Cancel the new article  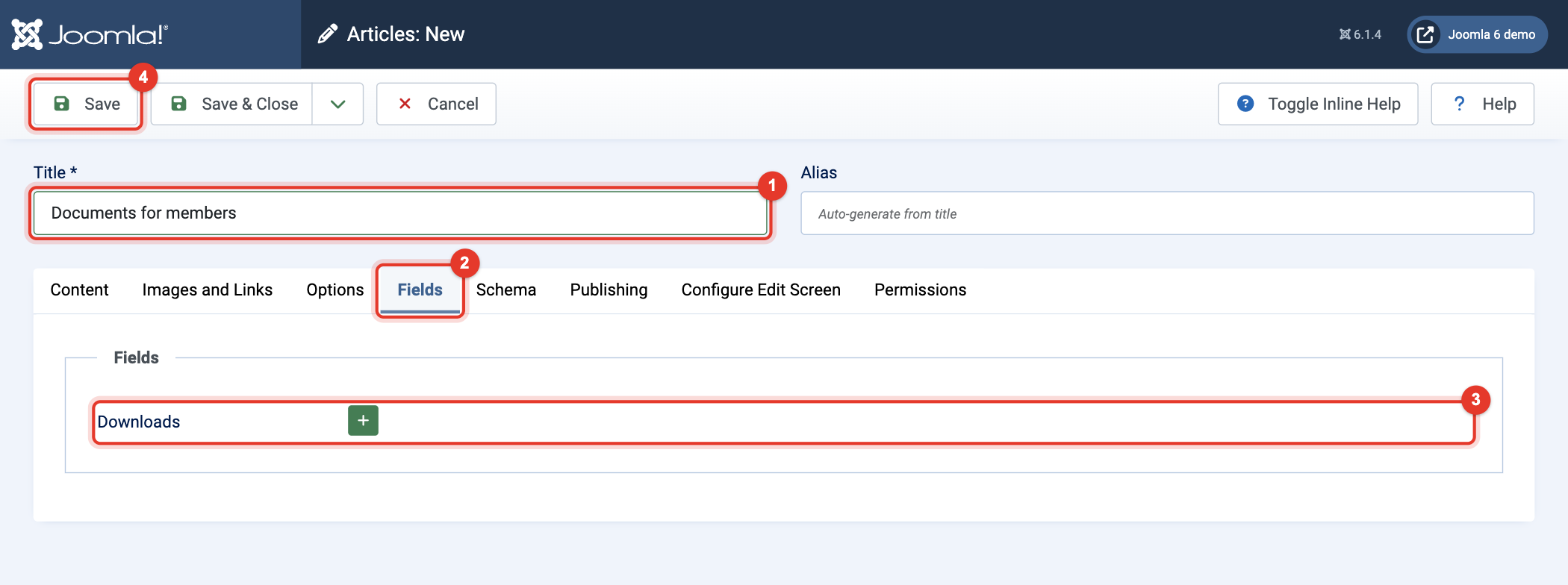436,104
